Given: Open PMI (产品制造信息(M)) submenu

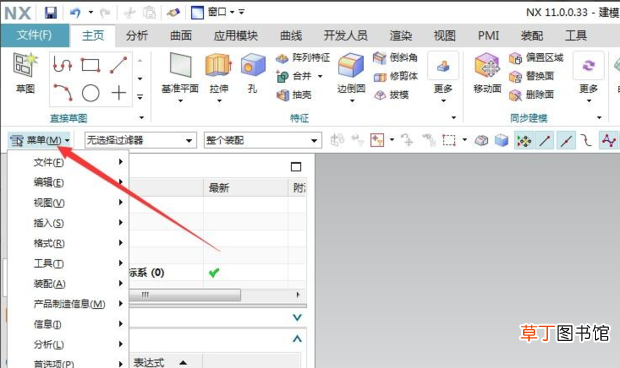Looking at the screenshot, I should click(68, 304).
